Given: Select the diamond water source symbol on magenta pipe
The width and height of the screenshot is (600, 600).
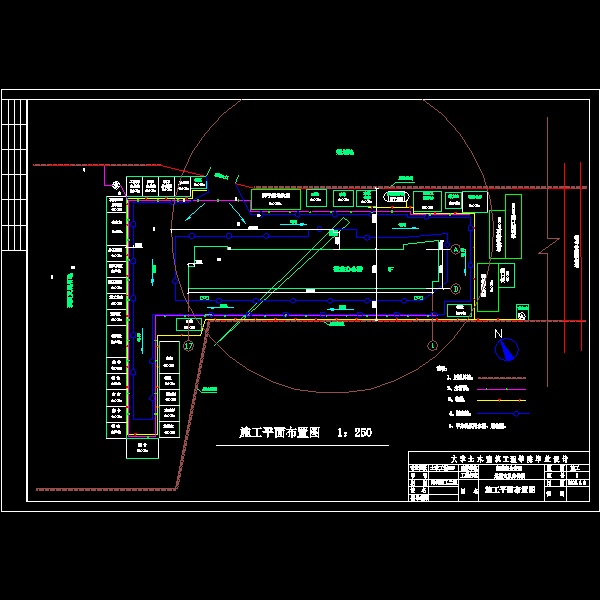Looking at the screenshot, I should pyautogui.click(x=116, y=185).
